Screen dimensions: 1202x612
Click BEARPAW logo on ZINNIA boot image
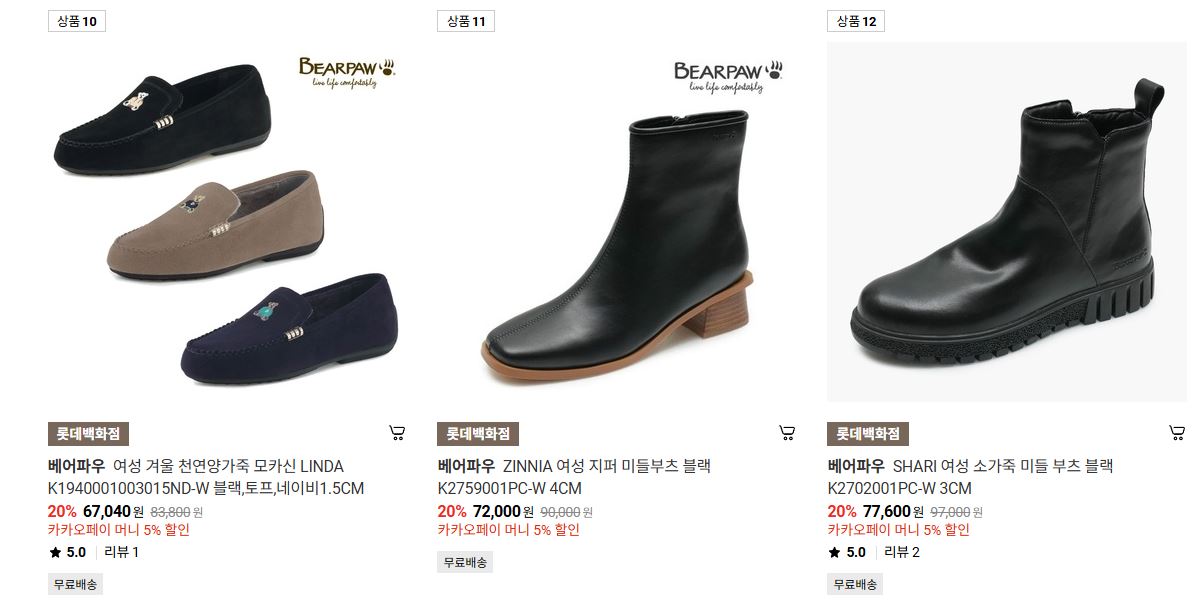coord(728,76)
